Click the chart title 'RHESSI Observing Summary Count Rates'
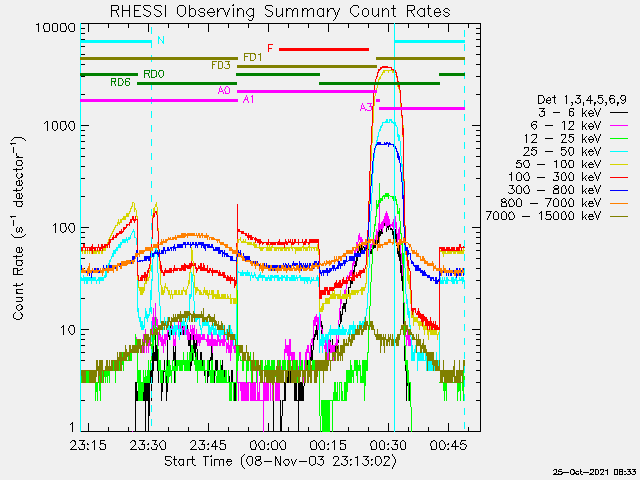The image size is (640, 480). point(280,11)
